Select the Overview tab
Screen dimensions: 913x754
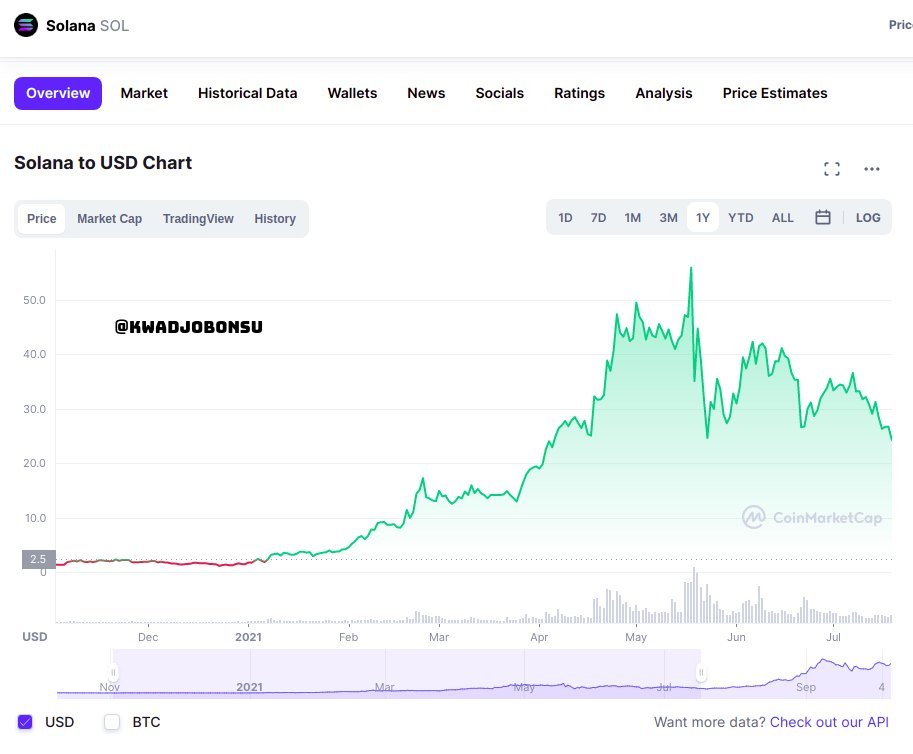pos(58,93)
